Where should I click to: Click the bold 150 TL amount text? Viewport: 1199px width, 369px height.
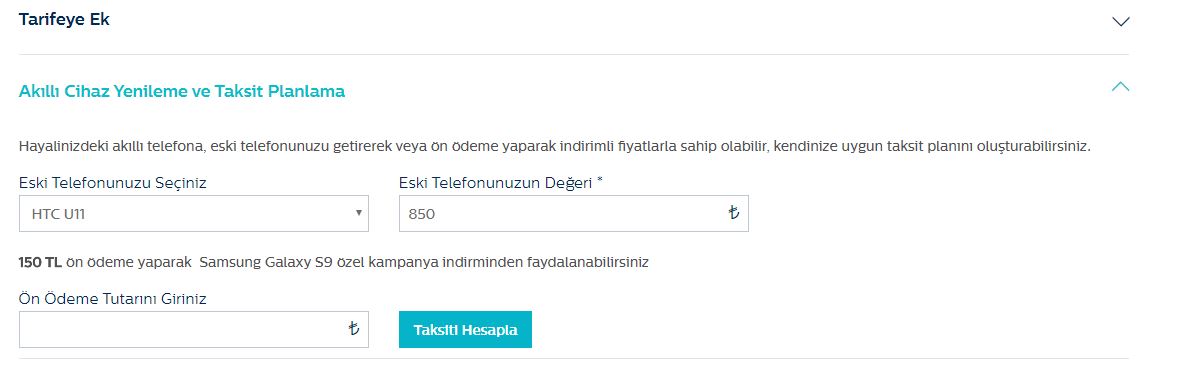(41, 262)
